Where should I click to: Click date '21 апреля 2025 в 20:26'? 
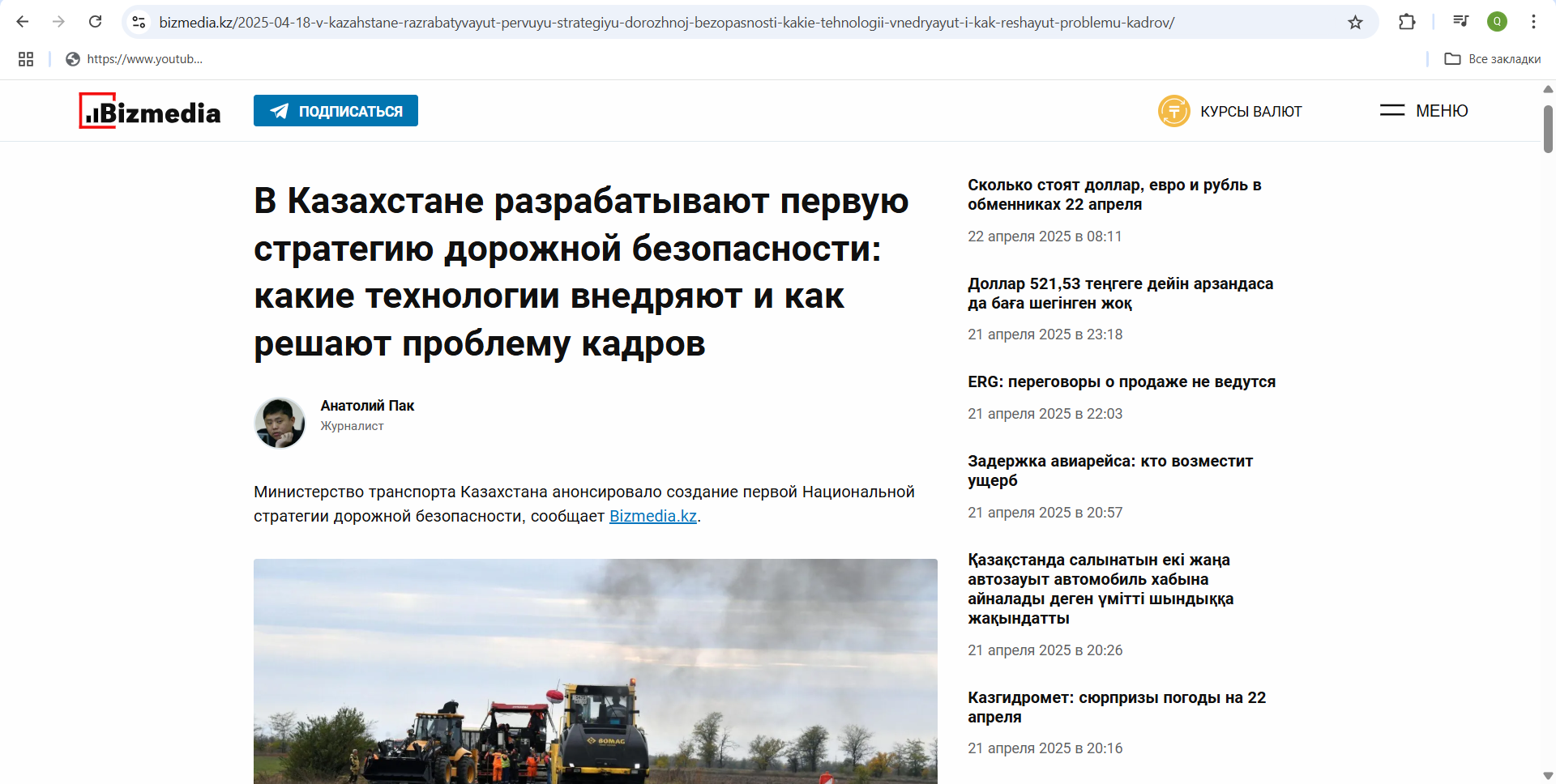pos(1045,650)
